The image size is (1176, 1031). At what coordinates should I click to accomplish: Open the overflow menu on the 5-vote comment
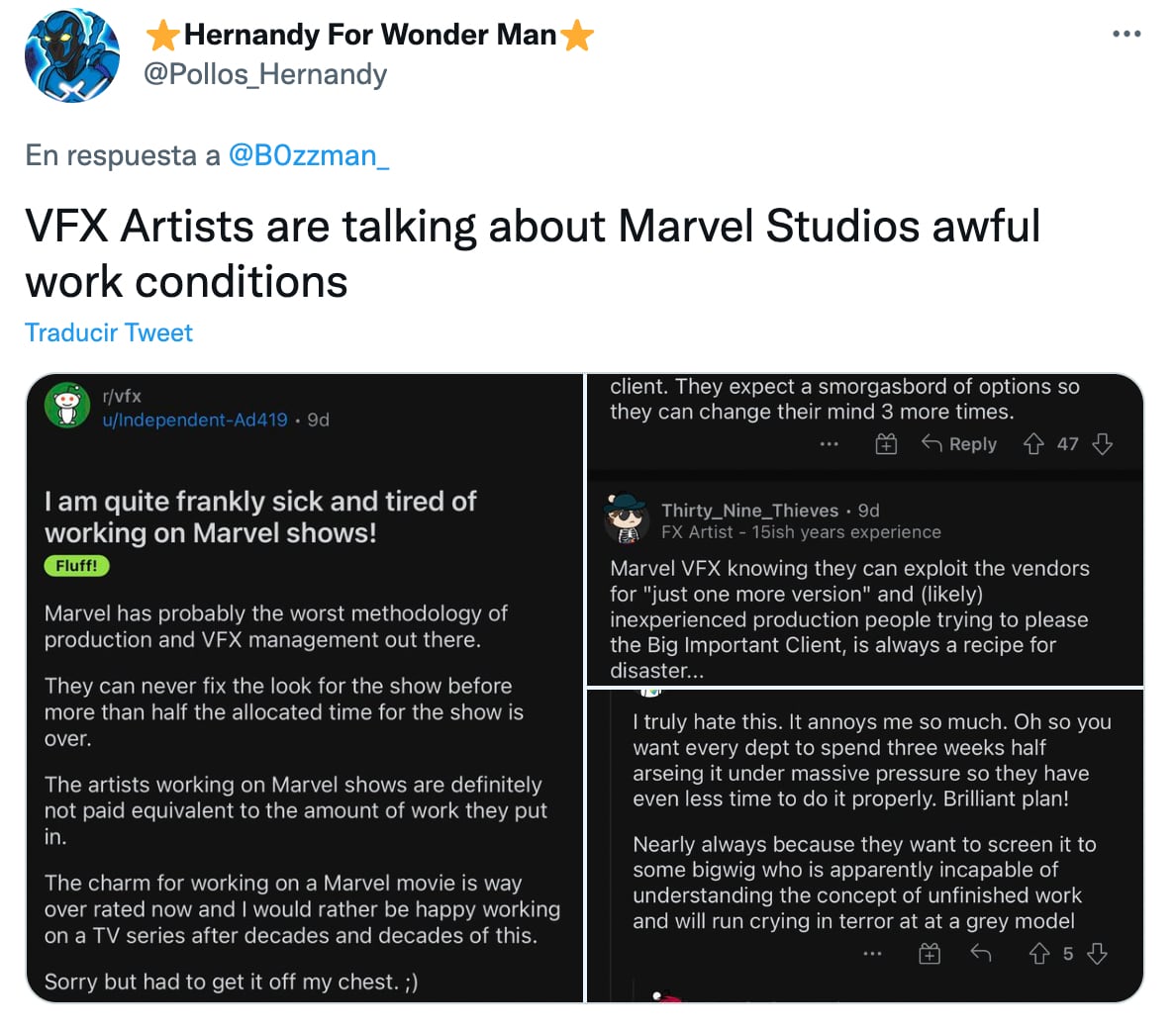[x=872, y=953]
